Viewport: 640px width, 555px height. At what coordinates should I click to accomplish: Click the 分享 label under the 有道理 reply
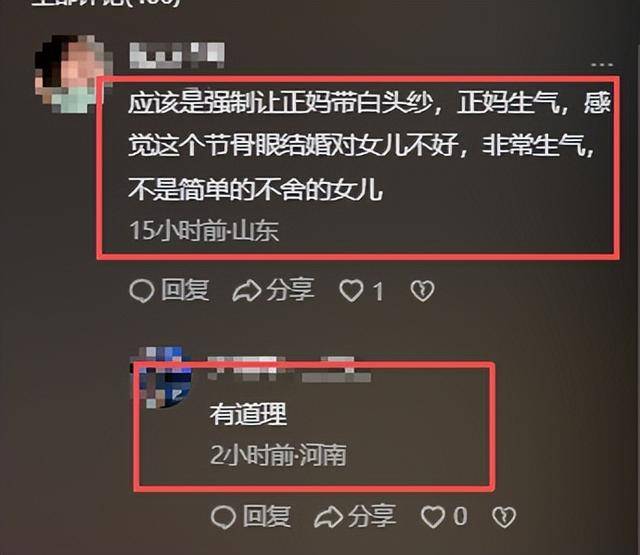[372, 515]
